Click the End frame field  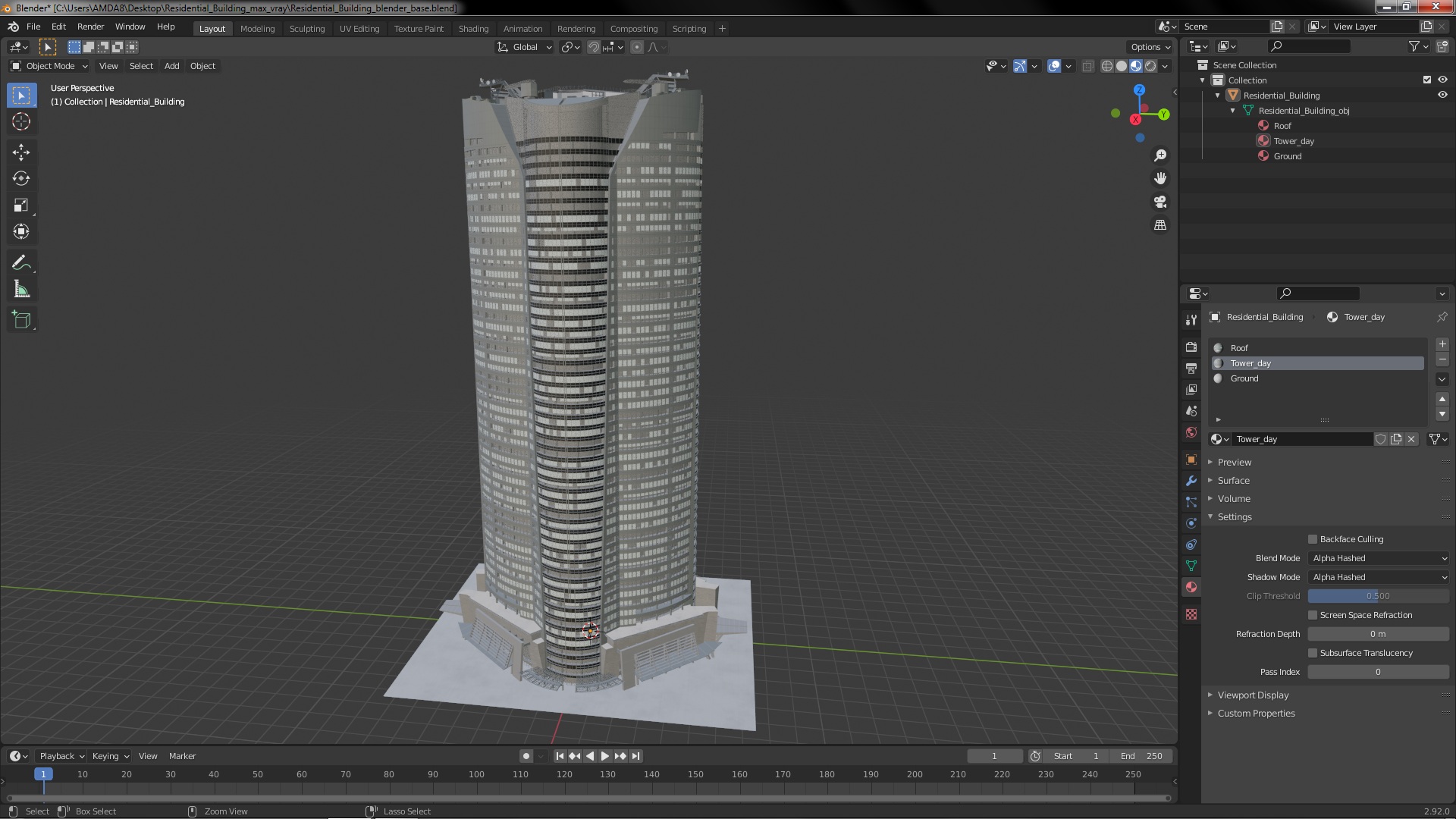1141,756
